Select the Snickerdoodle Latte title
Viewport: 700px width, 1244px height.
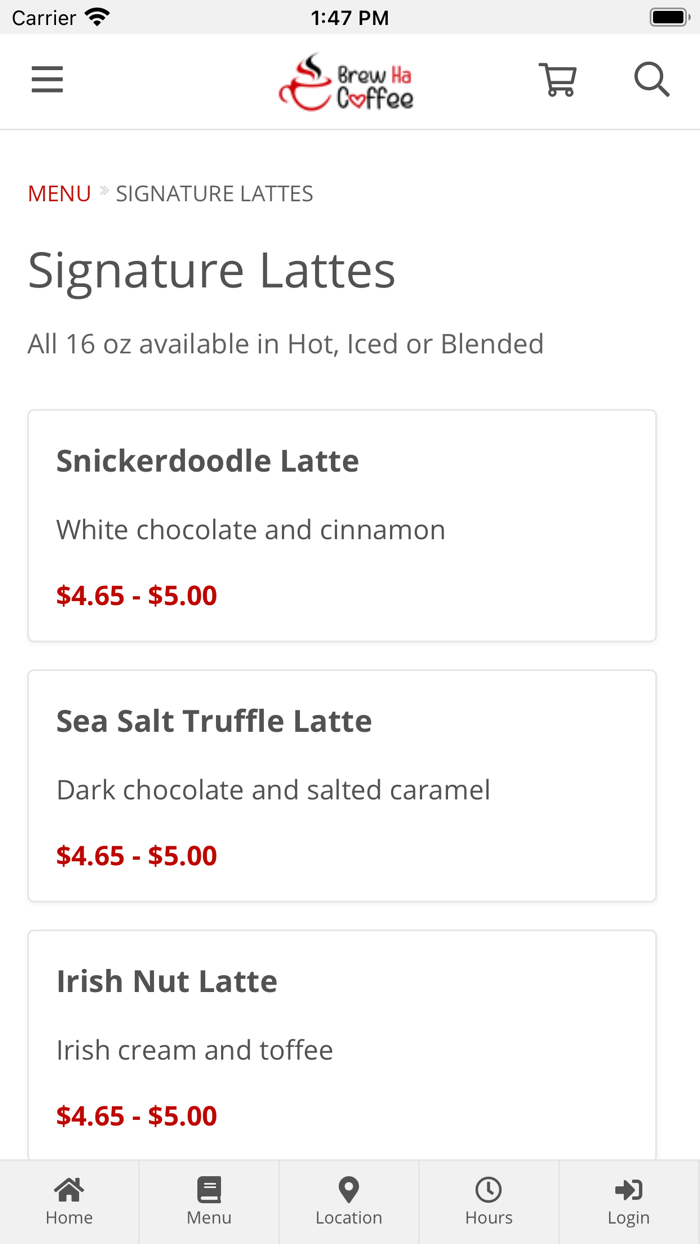[207, 461]
